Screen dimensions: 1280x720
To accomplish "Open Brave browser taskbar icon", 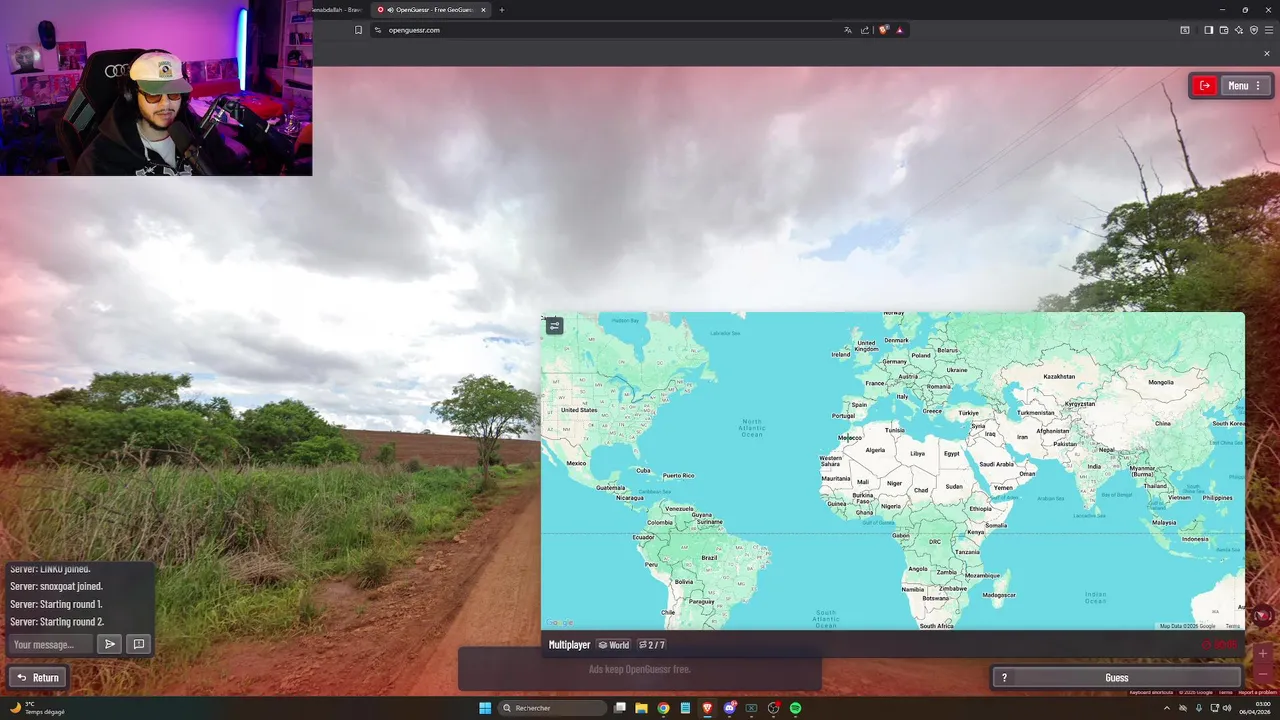I will [x=707, y=708].
